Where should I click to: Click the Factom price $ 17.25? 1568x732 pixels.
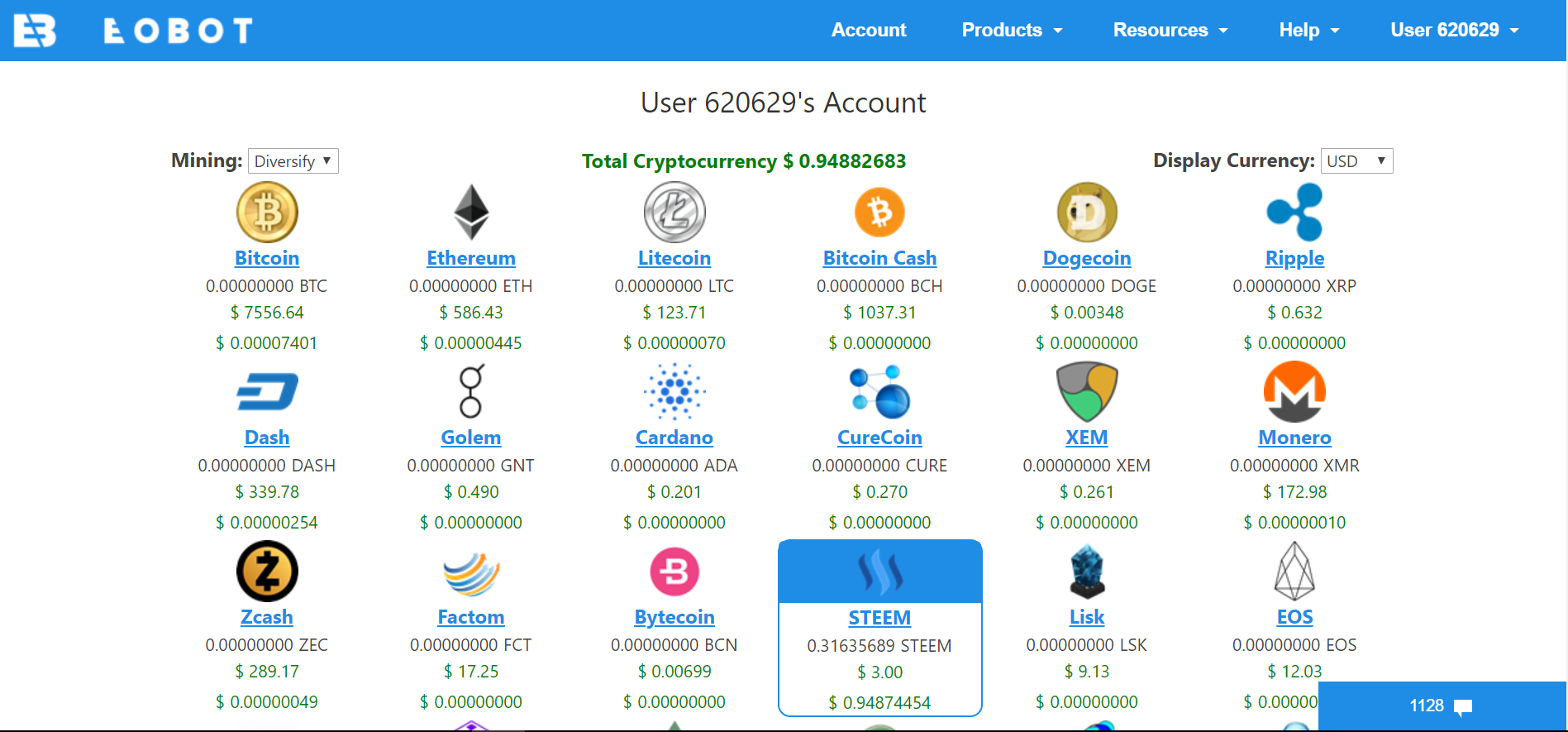471,672
